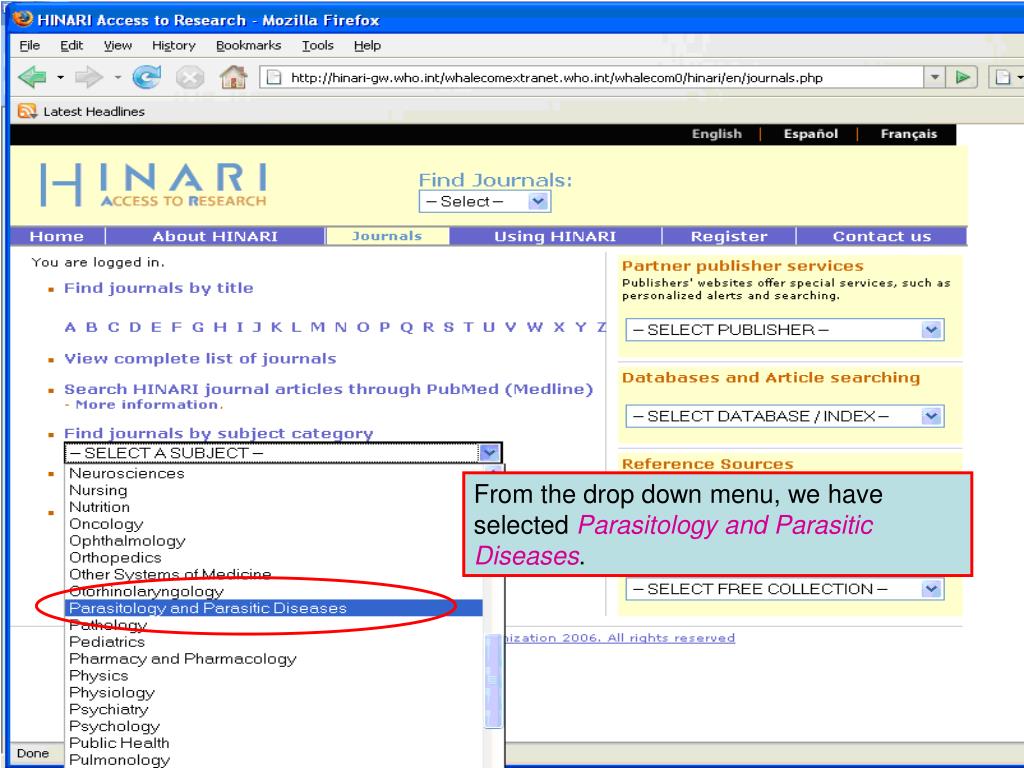
Task: Open the Find Journals Select dropdown
Action: pos(485,201)
